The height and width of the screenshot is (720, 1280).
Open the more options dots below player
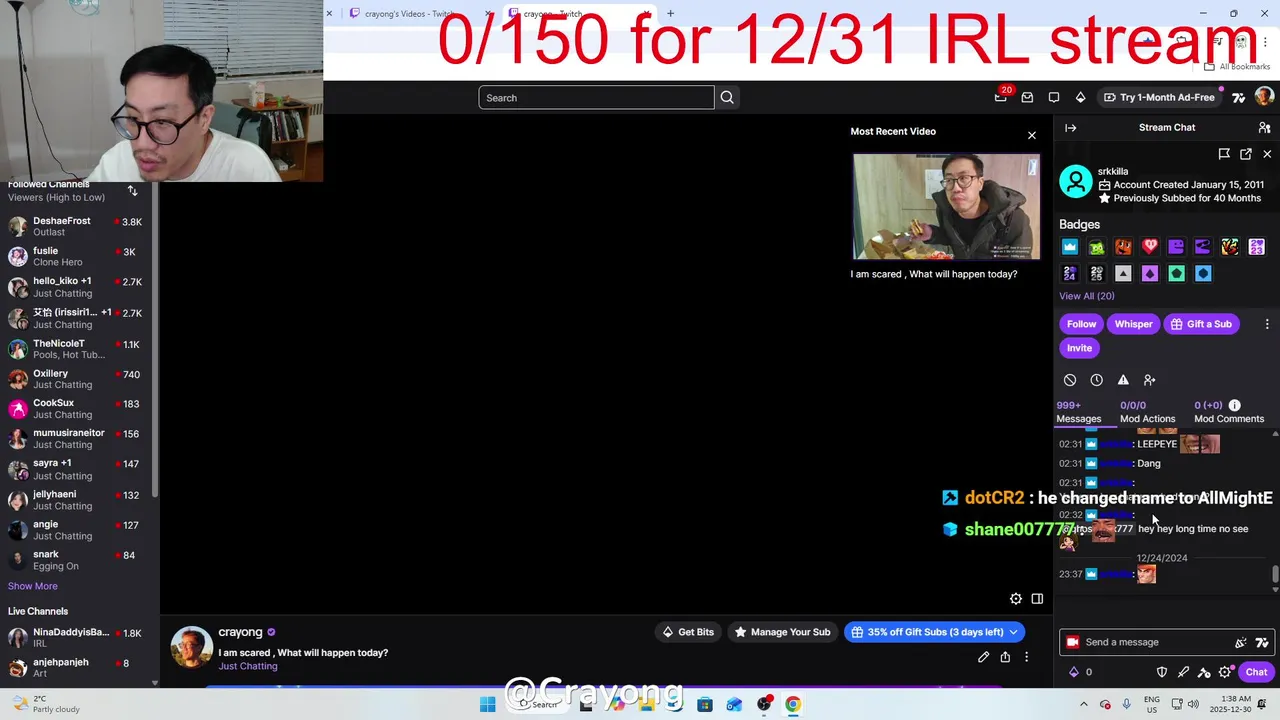pyautogui.click(x=1026, y=657)
